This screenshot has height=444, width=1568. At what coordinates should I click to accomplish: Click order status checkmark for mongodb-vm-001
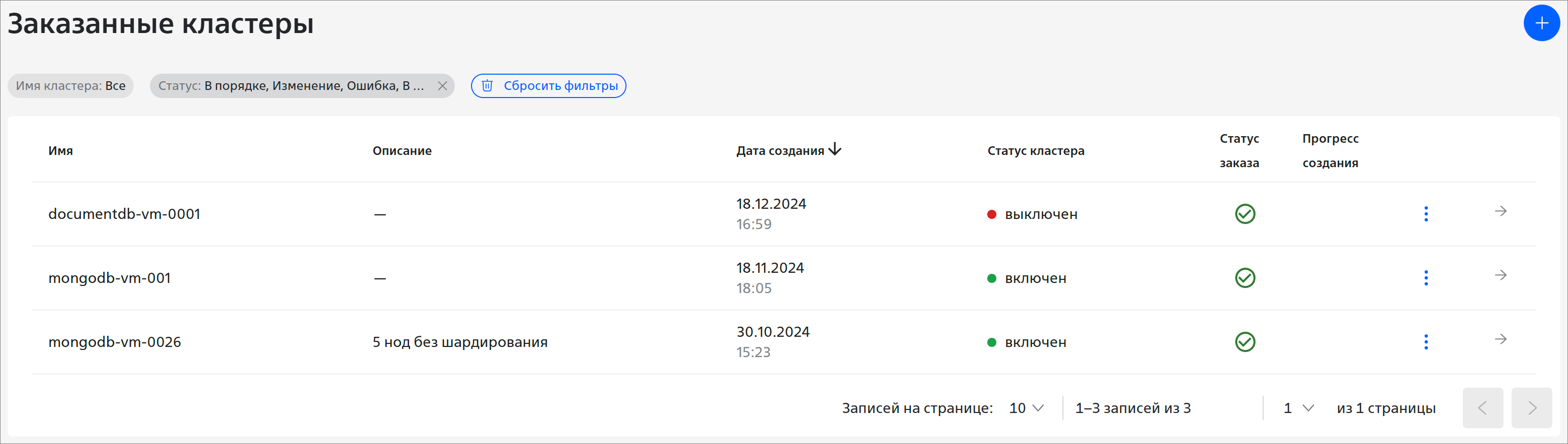pos(1245,278)
